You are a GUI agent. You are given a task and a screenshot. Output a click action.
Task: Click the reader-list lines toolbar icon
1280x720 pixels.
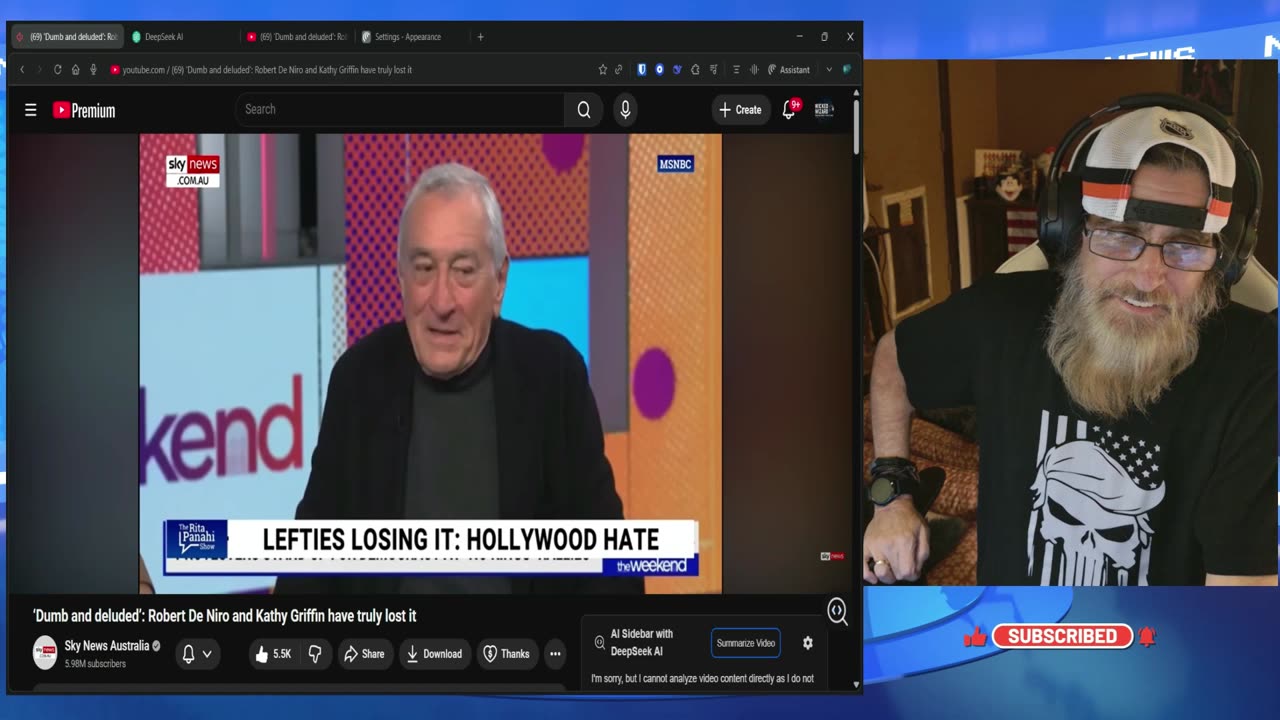[736, 70]
